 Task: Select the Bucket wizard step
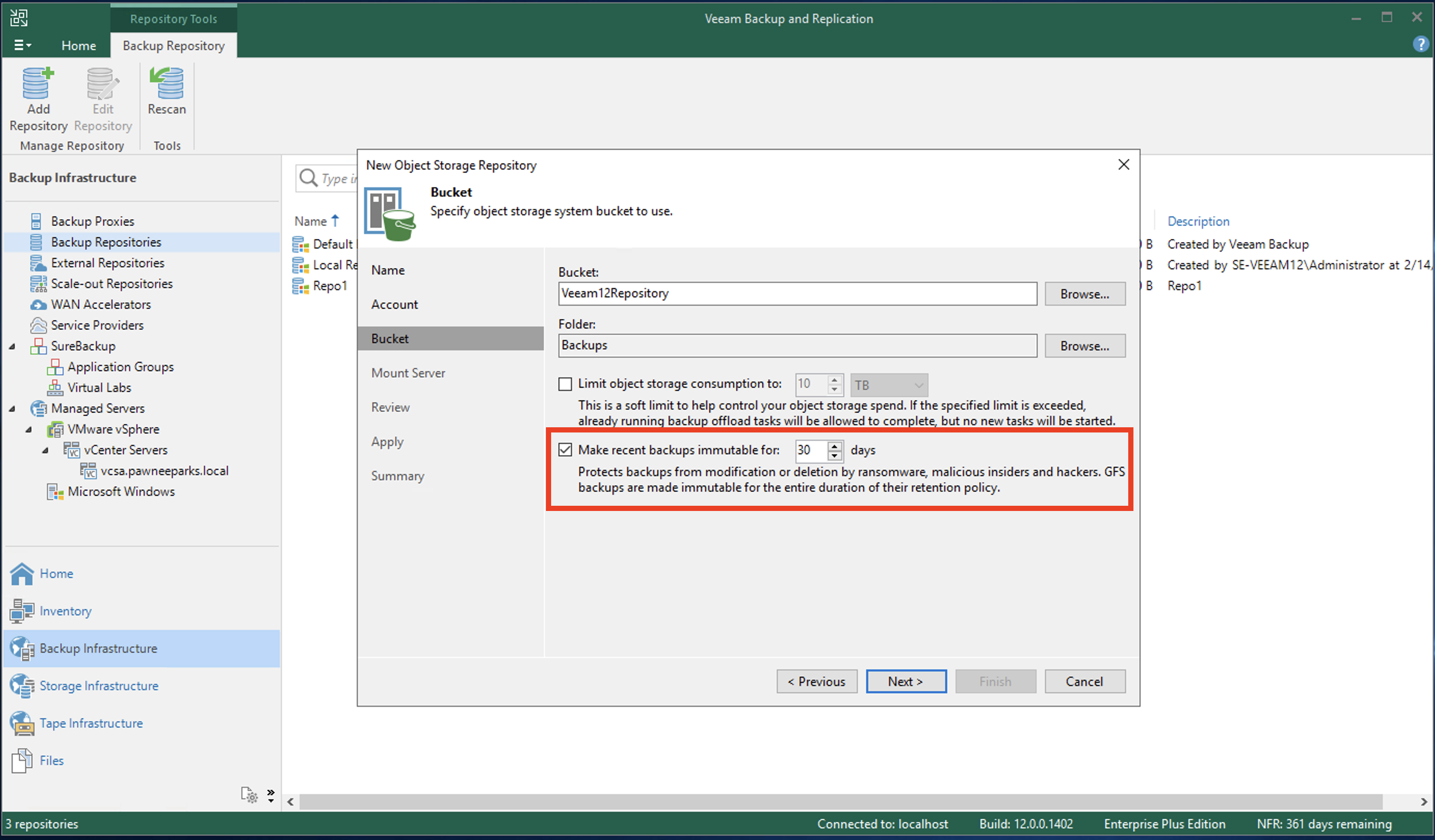pyautogui.click(x=450, y=338)
